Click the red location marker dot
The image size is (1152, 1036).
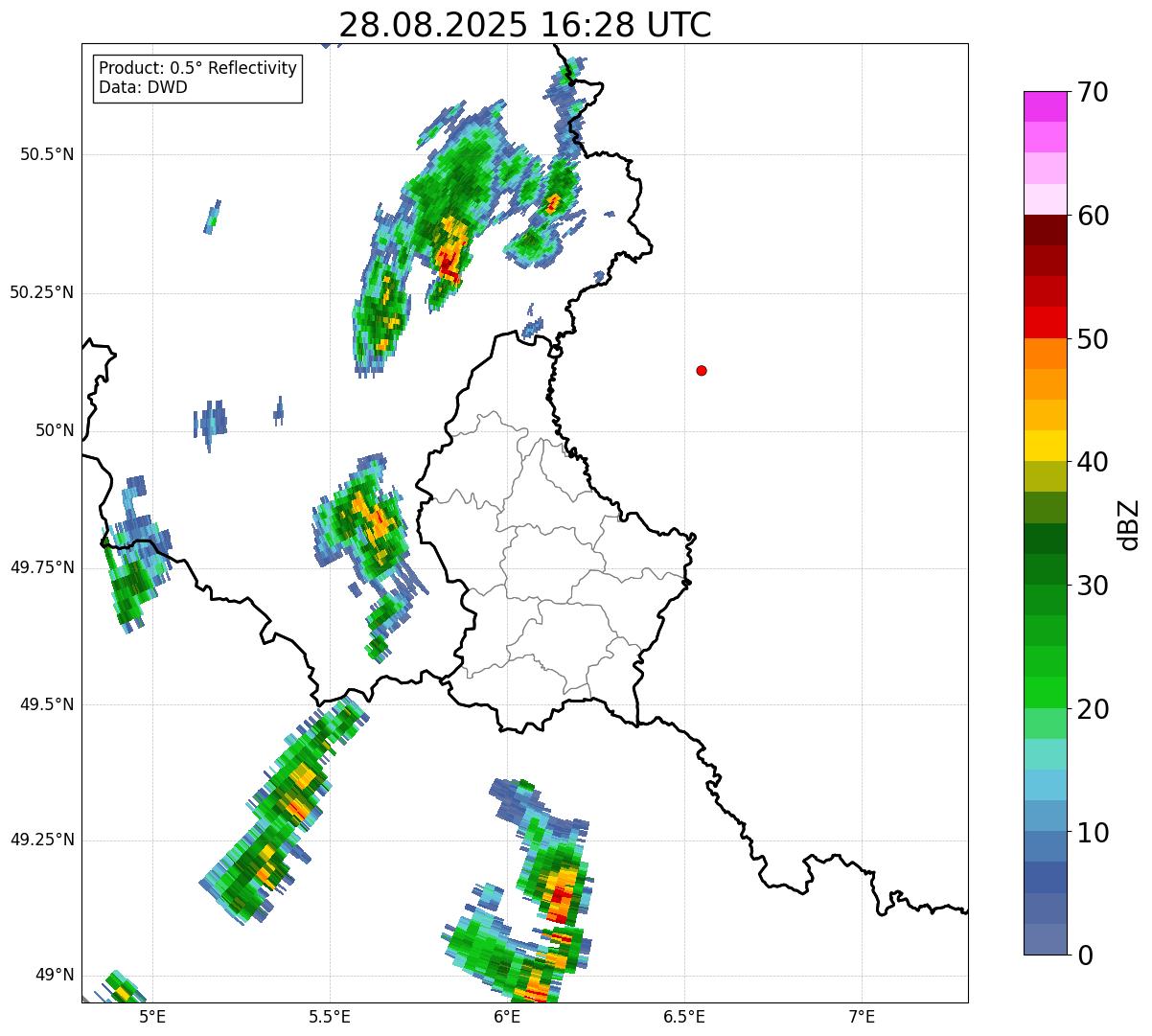(x=702, y=370)
